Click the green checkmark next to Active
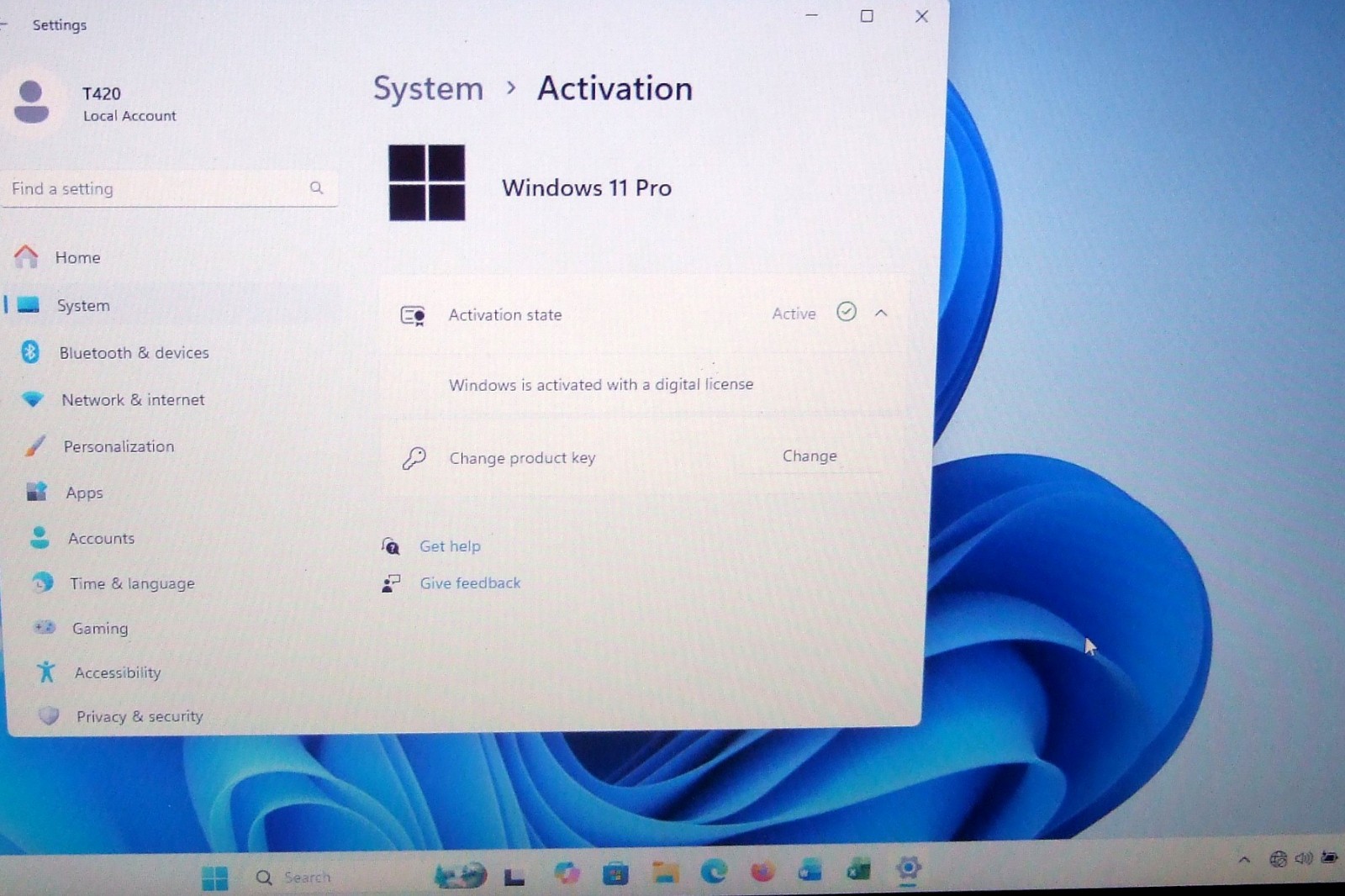1345x896 pixels. pyautogui.click(x=847, y=312)
